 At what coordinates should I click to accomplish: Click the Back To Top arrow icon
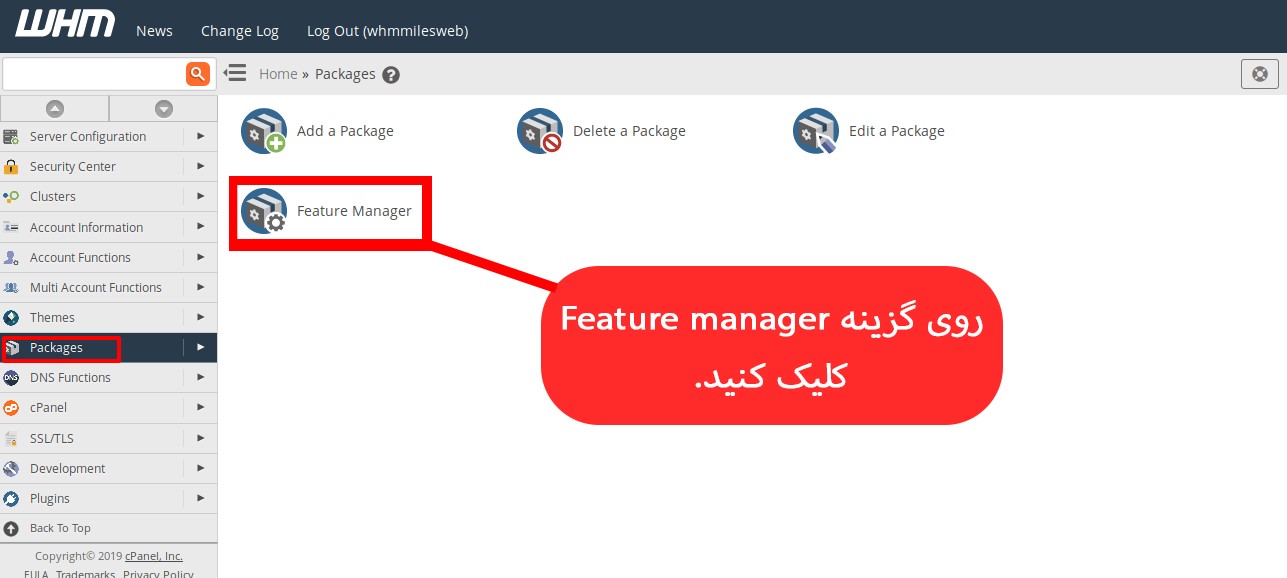click(x=11, y=528)
